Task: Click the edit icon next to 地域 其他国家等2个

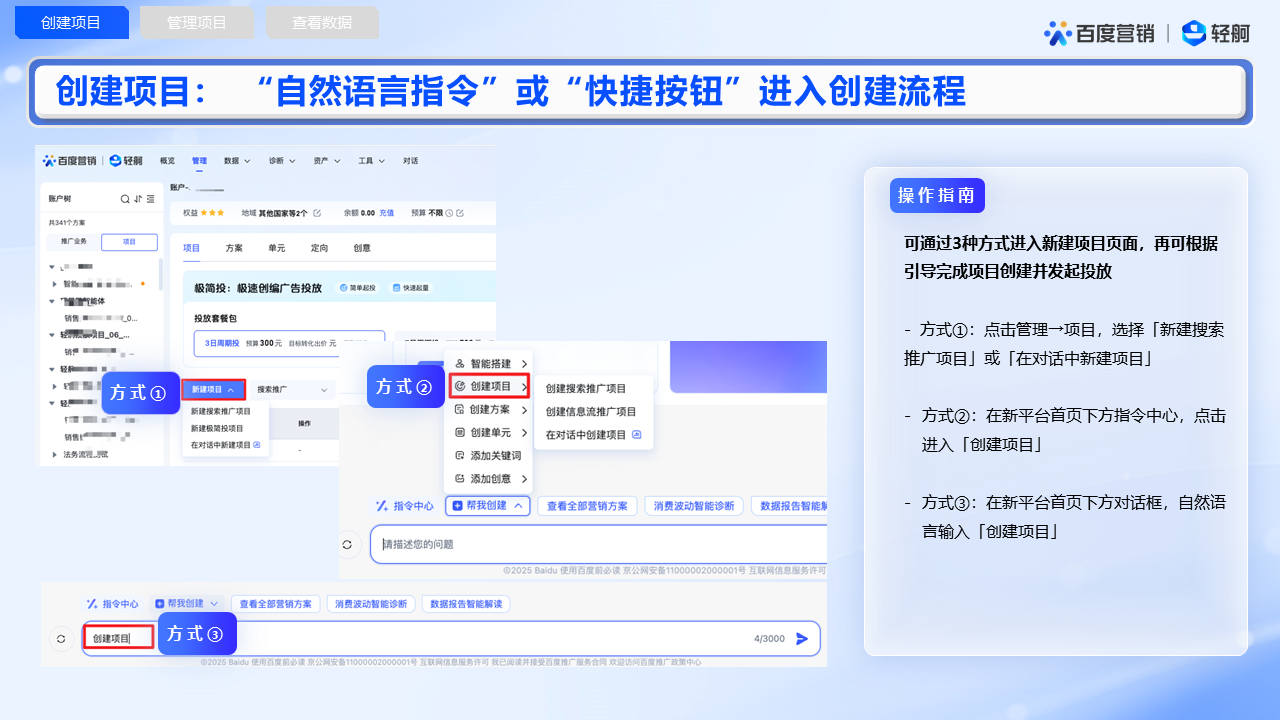Action: point(317,213)
